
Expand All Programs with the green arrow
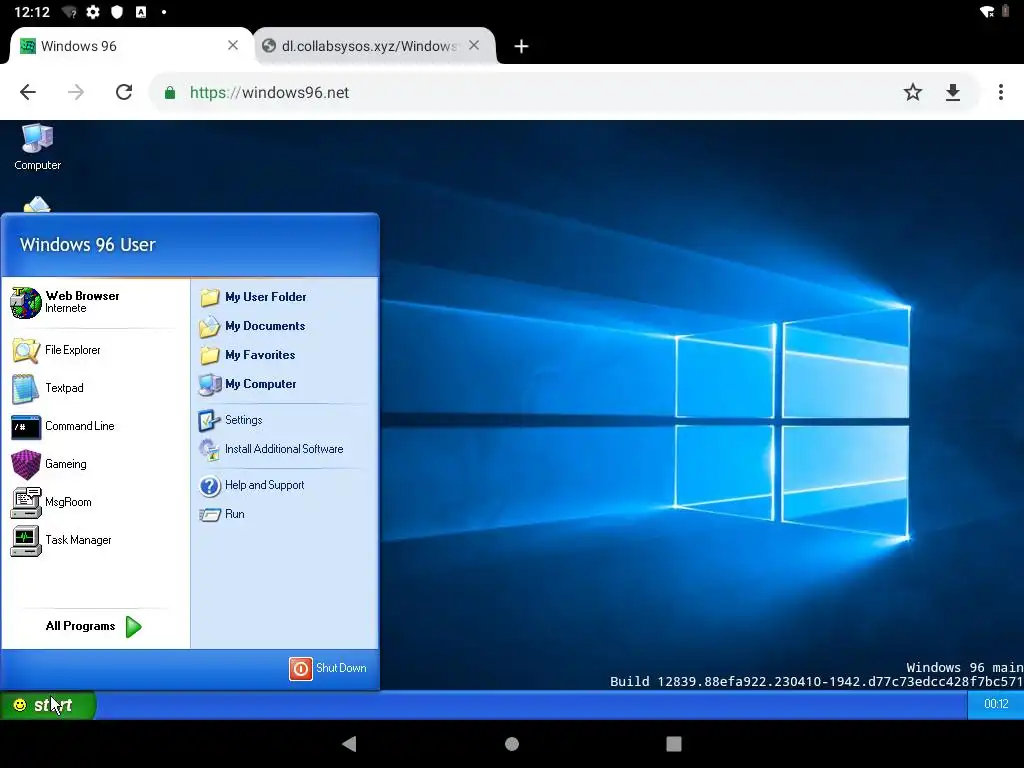pos(133,626)
